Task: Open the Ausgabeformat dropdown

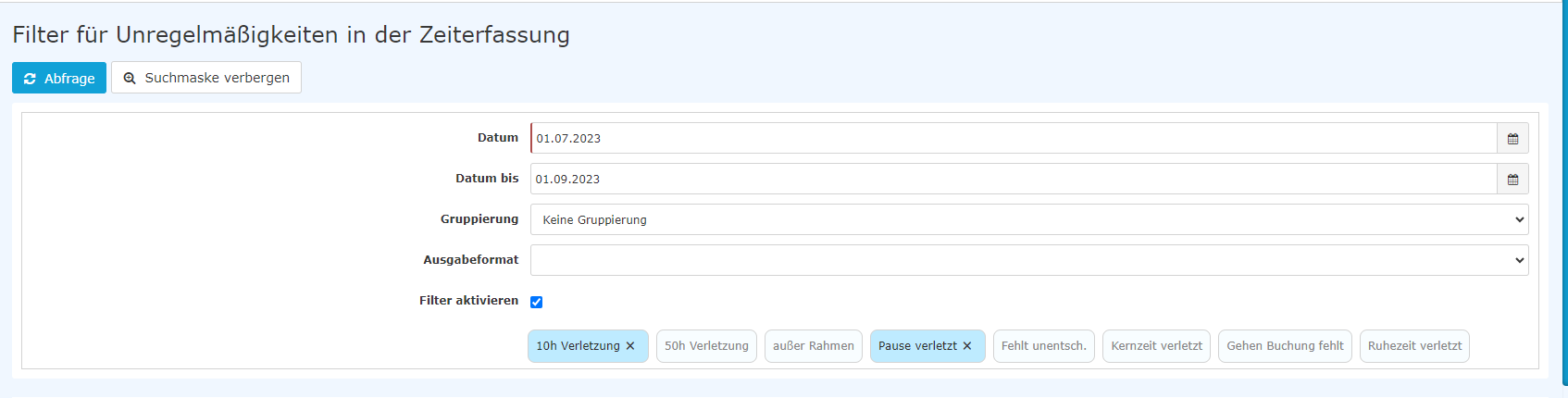Action: (1029, 260)
